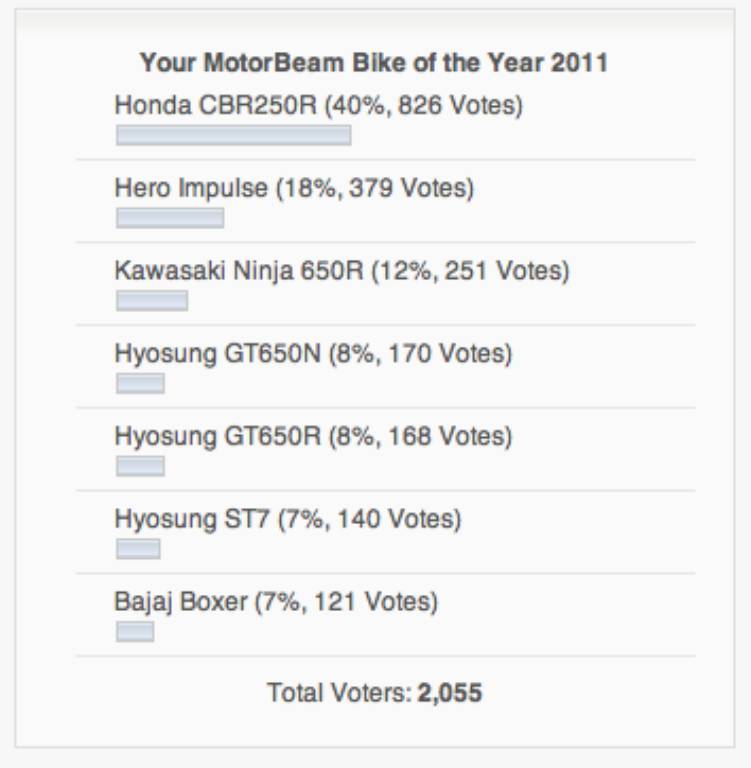Click the Bajaj Boxer result bar
This screenshot has width=751, height=768.
pos(135,631)
